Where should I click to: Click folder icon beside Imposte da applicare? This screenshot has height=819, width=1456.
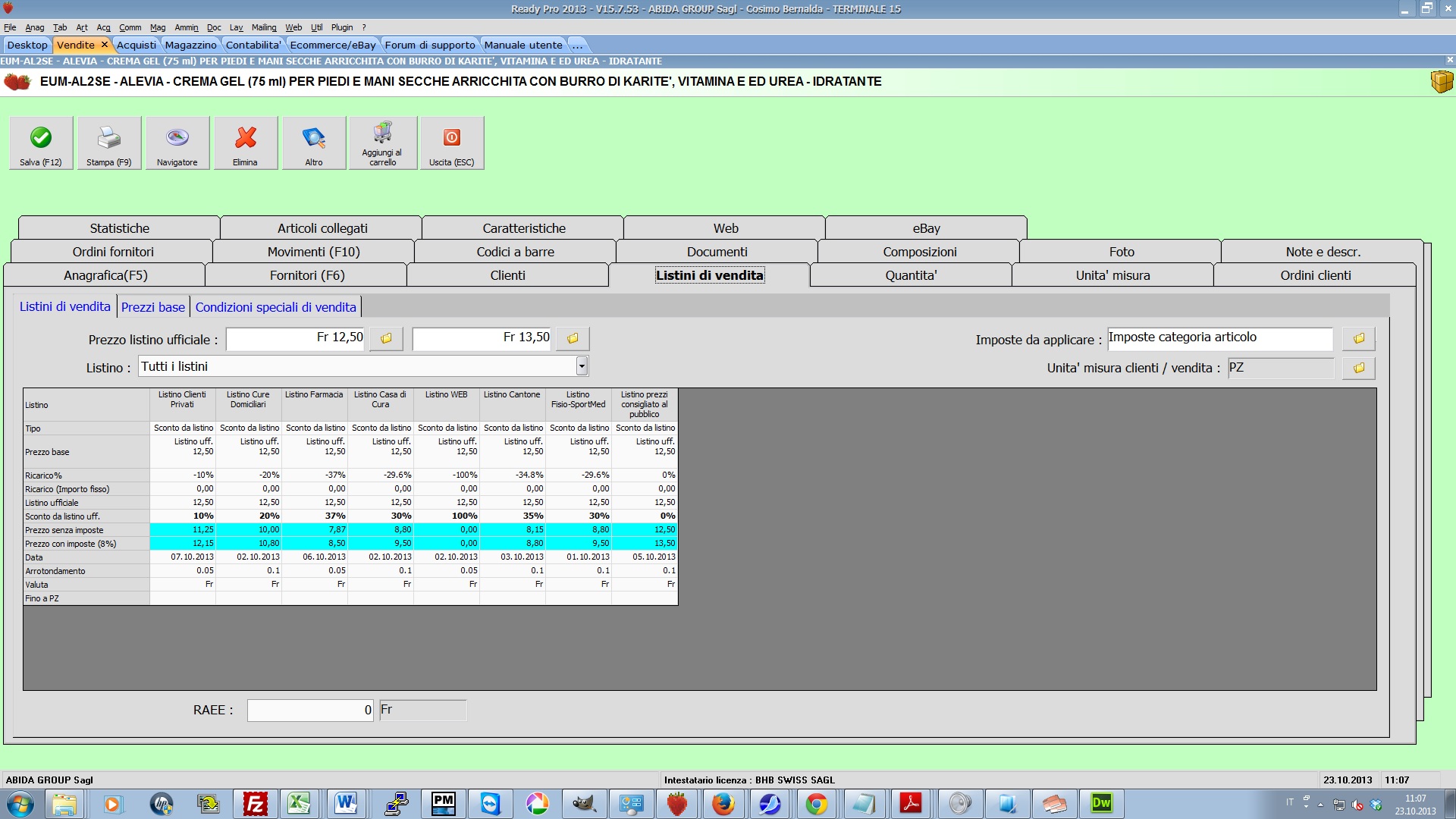click(1358, 339)
